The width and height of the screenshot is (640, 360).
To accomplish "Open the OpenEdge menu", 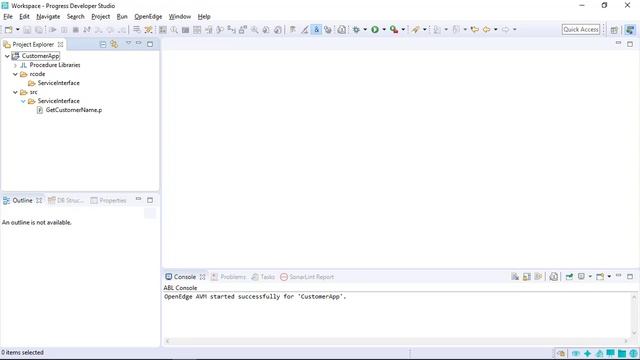I will [148, 17].
